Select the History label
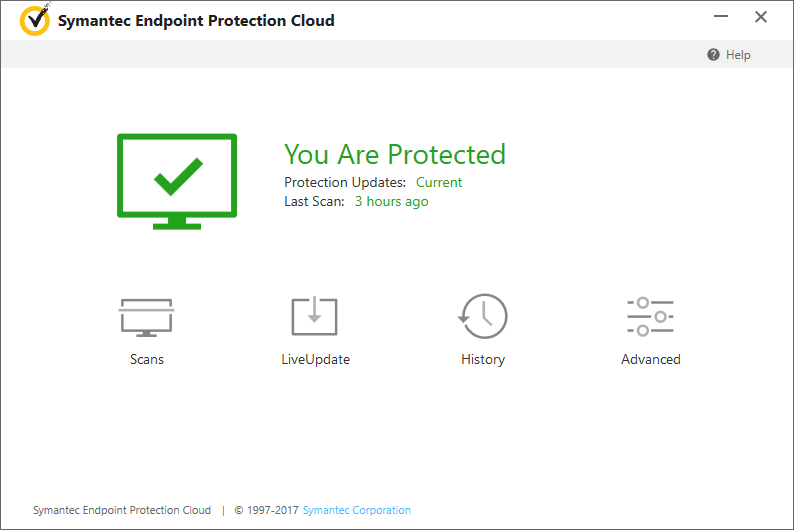 [483, 359]
